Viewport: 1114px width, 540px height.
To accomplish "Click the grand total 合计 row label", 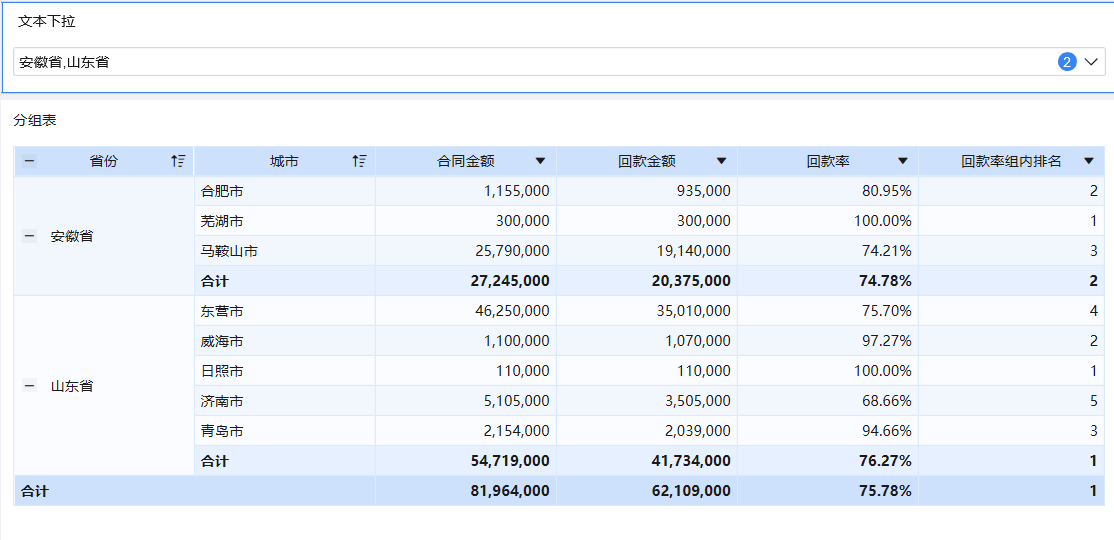I will coord(35,491).
